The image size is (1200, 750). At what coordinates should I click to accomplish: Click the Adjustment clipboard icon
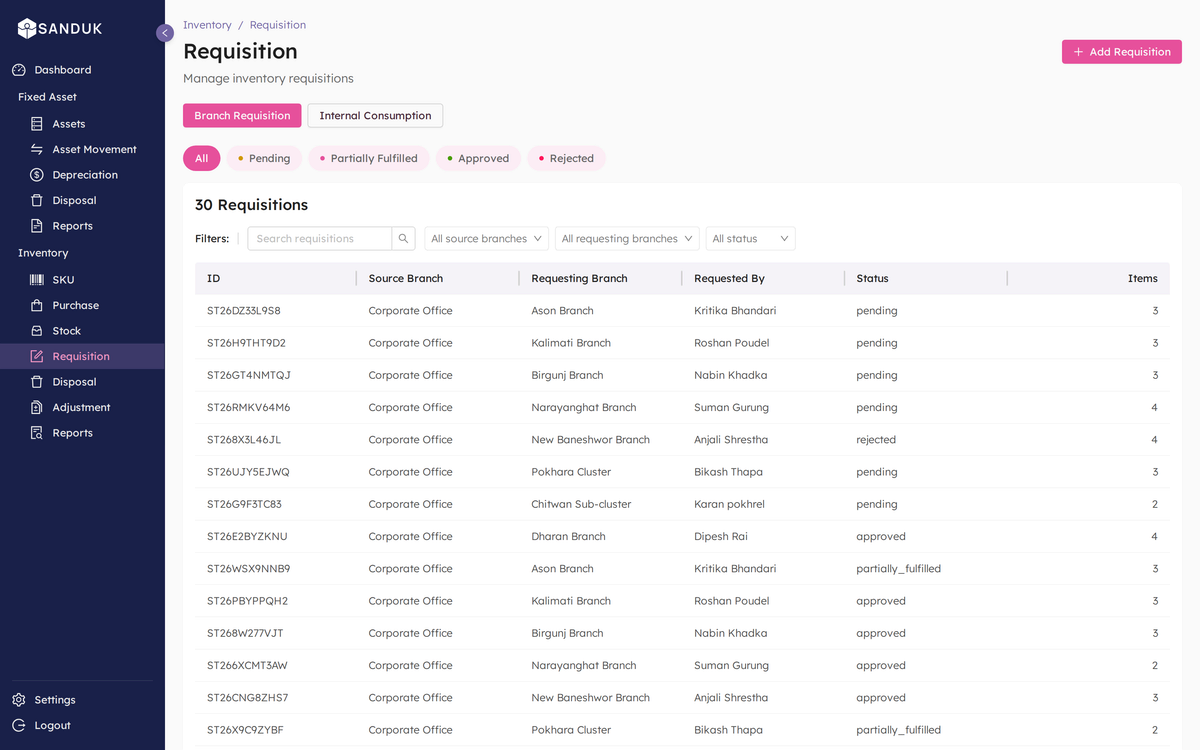pos(37,407)
